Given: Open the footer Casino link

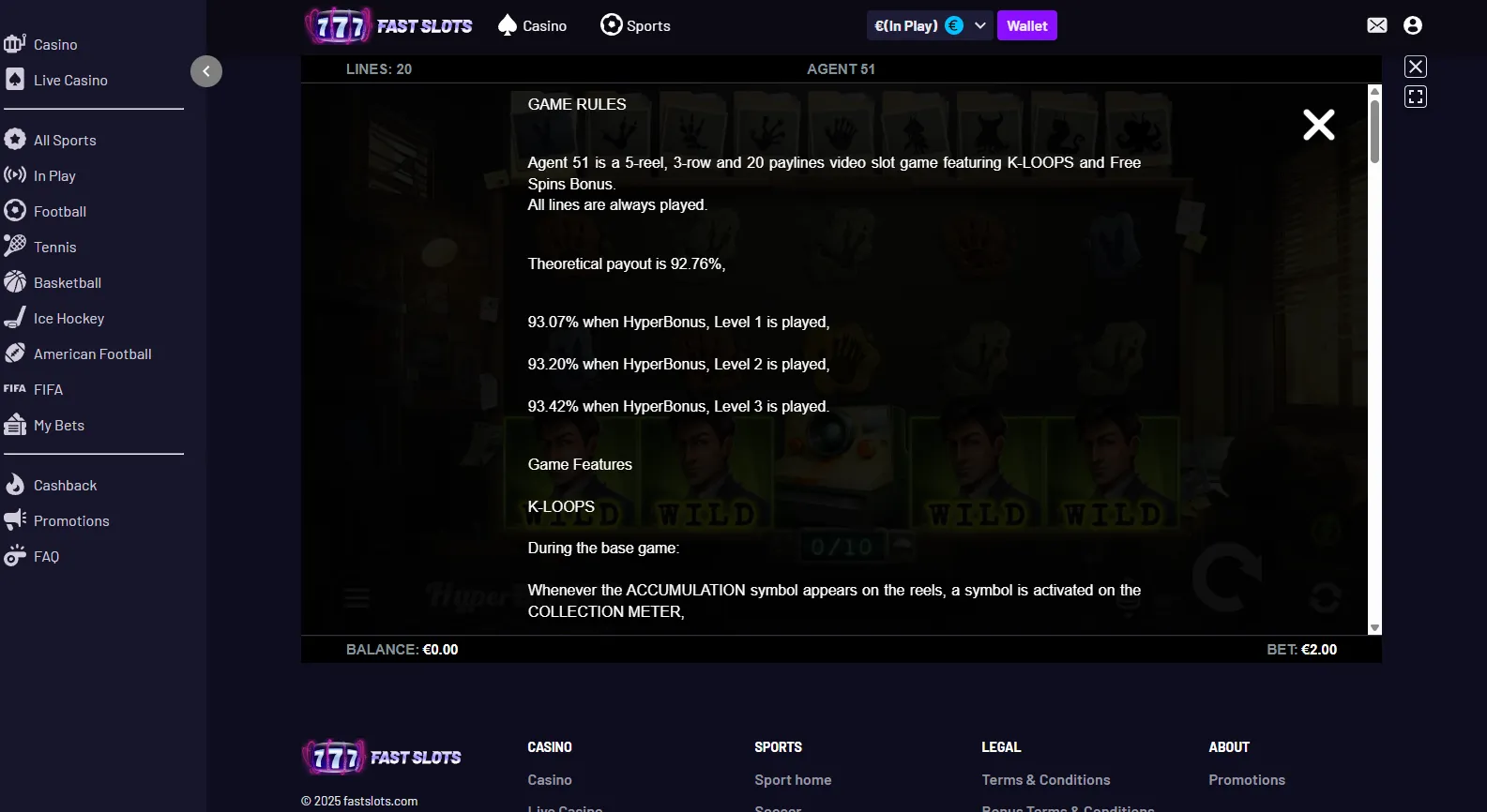Looking at the screenshot, I should click(x=550, y=780).
